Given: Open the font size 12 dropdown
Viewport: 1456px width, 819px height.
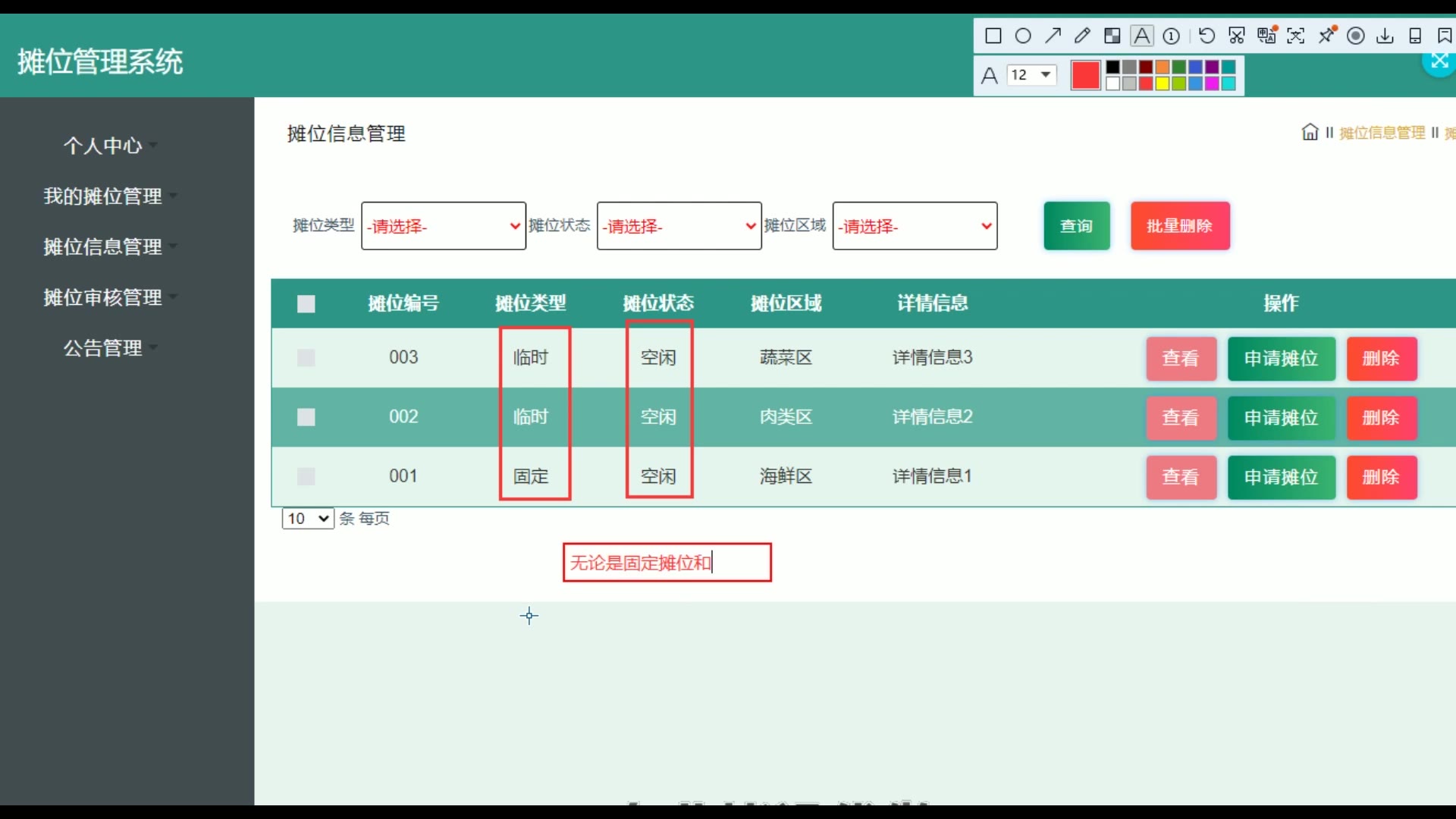Looking at the screenshot, I should 1031,74.
